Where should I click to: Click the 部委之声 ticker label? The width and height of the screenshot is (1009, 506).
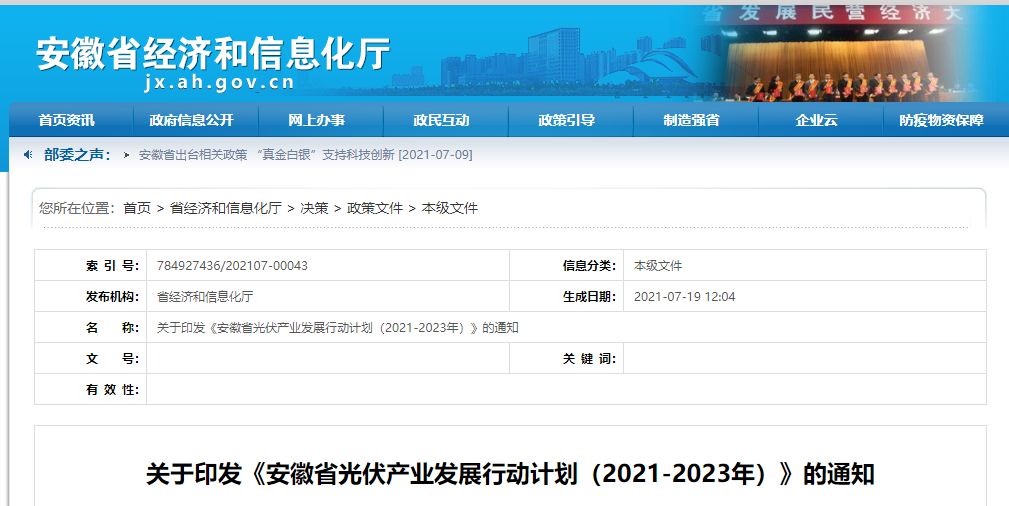(76, 155)
